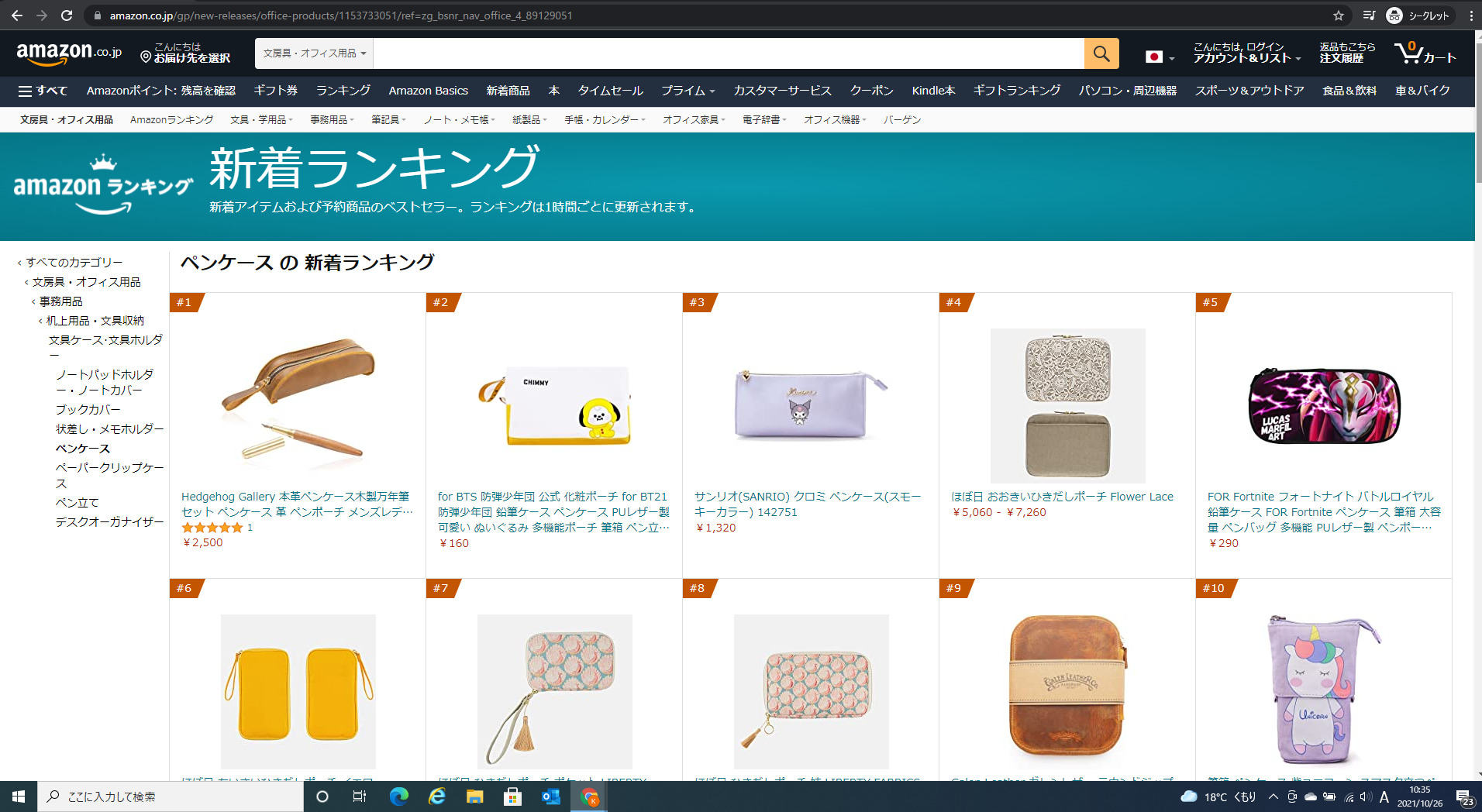Bookmark page with star icon
The height and width of the screenshot is (812, 1482).
1339,15
